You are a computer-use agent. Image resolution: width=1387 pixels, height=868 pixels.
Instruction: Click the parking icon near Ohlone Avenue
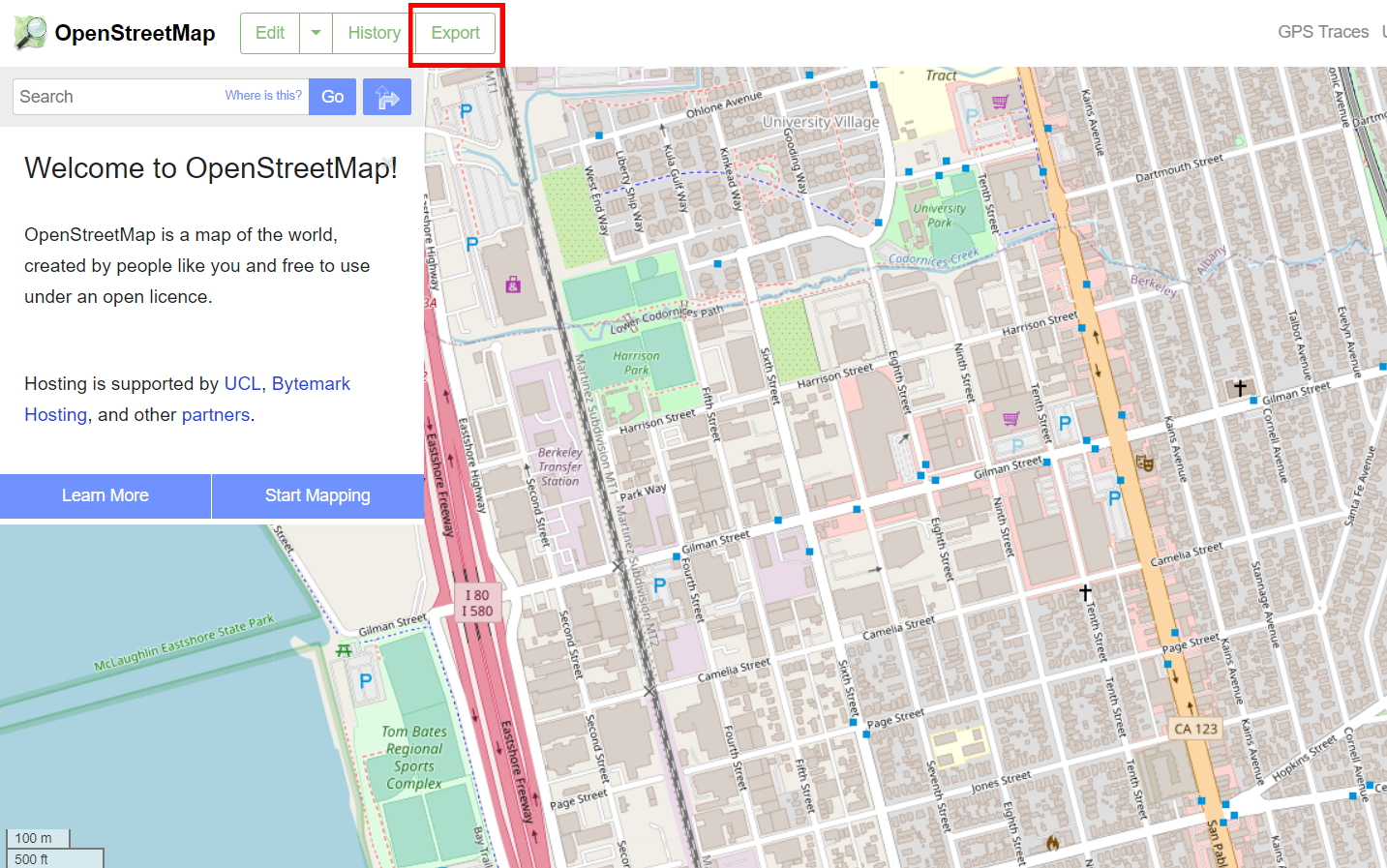[466, 110]
